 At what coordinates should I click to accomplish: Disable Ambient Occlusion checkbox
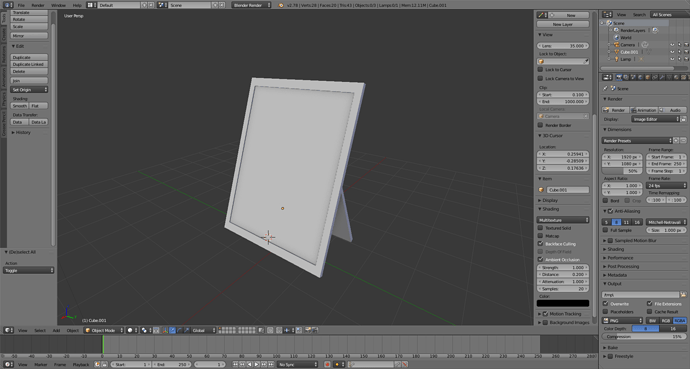click(540, 259)
